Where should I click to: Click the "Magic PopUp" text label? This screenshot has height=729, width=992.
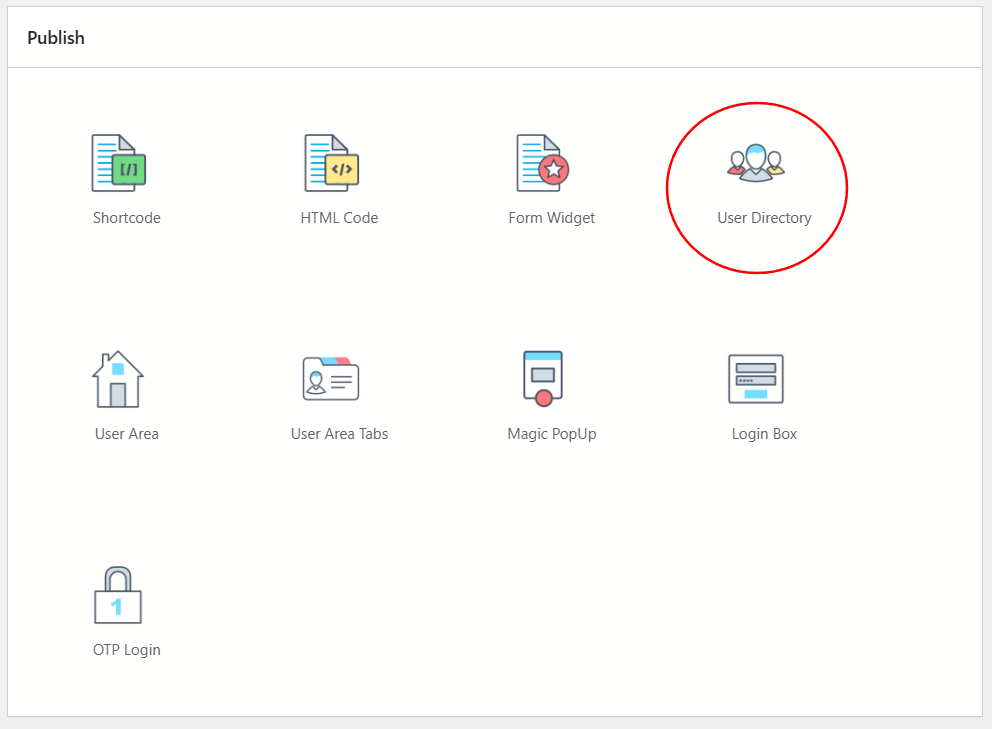[551, 434]
